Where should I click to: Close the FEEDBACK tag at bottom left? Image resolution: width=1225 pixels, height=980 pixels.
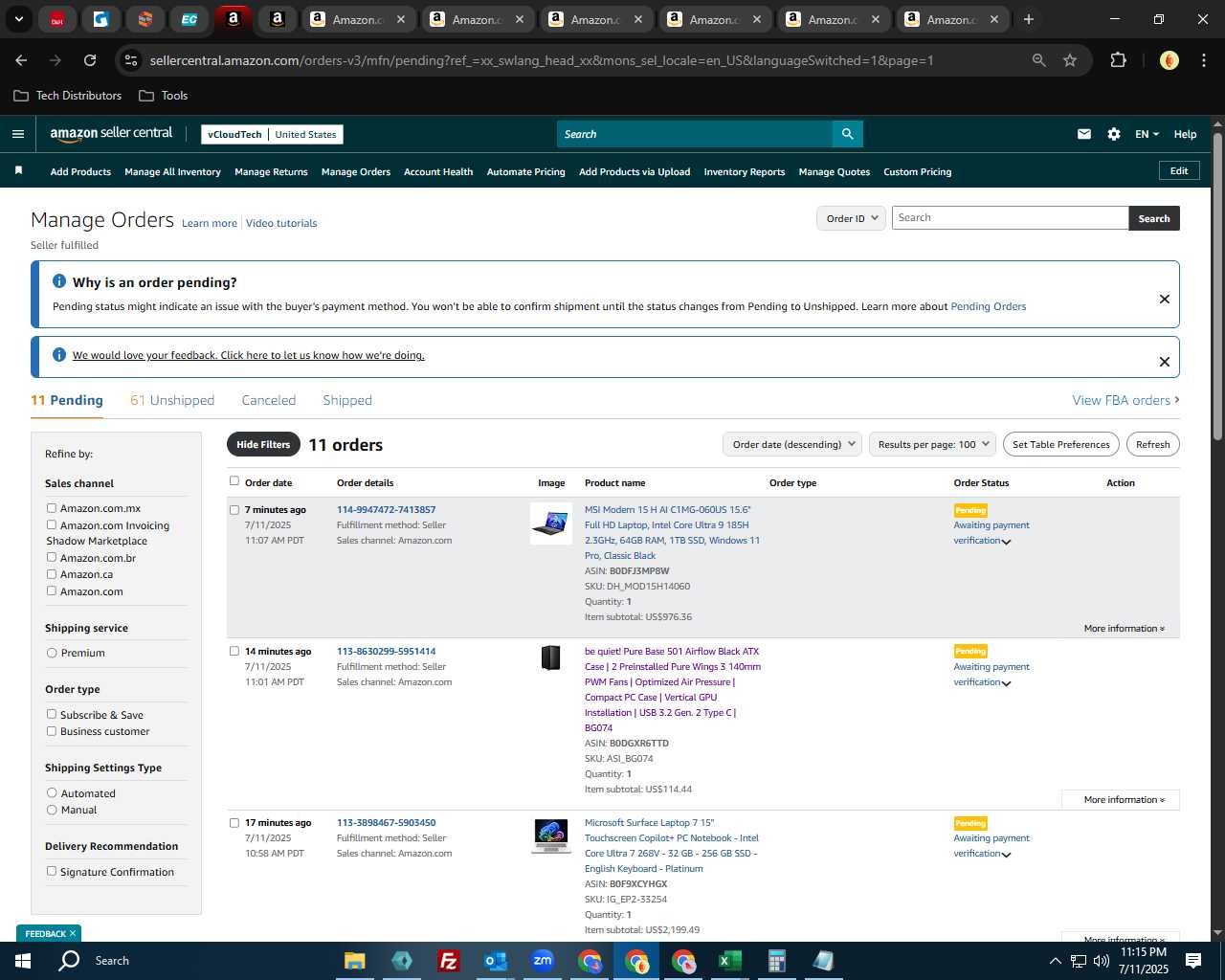[x=73, y=933]
